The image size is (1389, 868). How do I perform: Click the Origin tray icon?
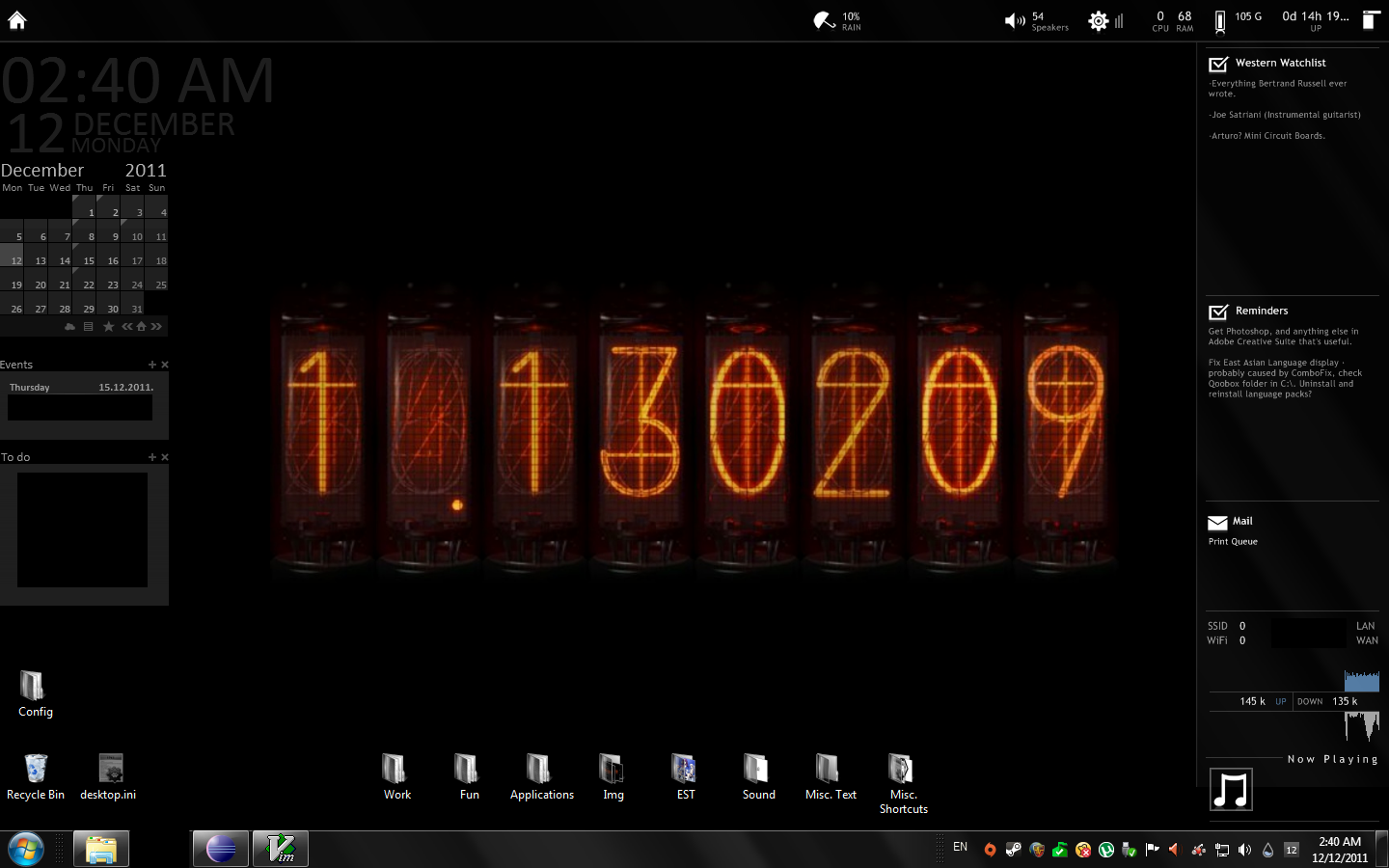click(990, 850)
